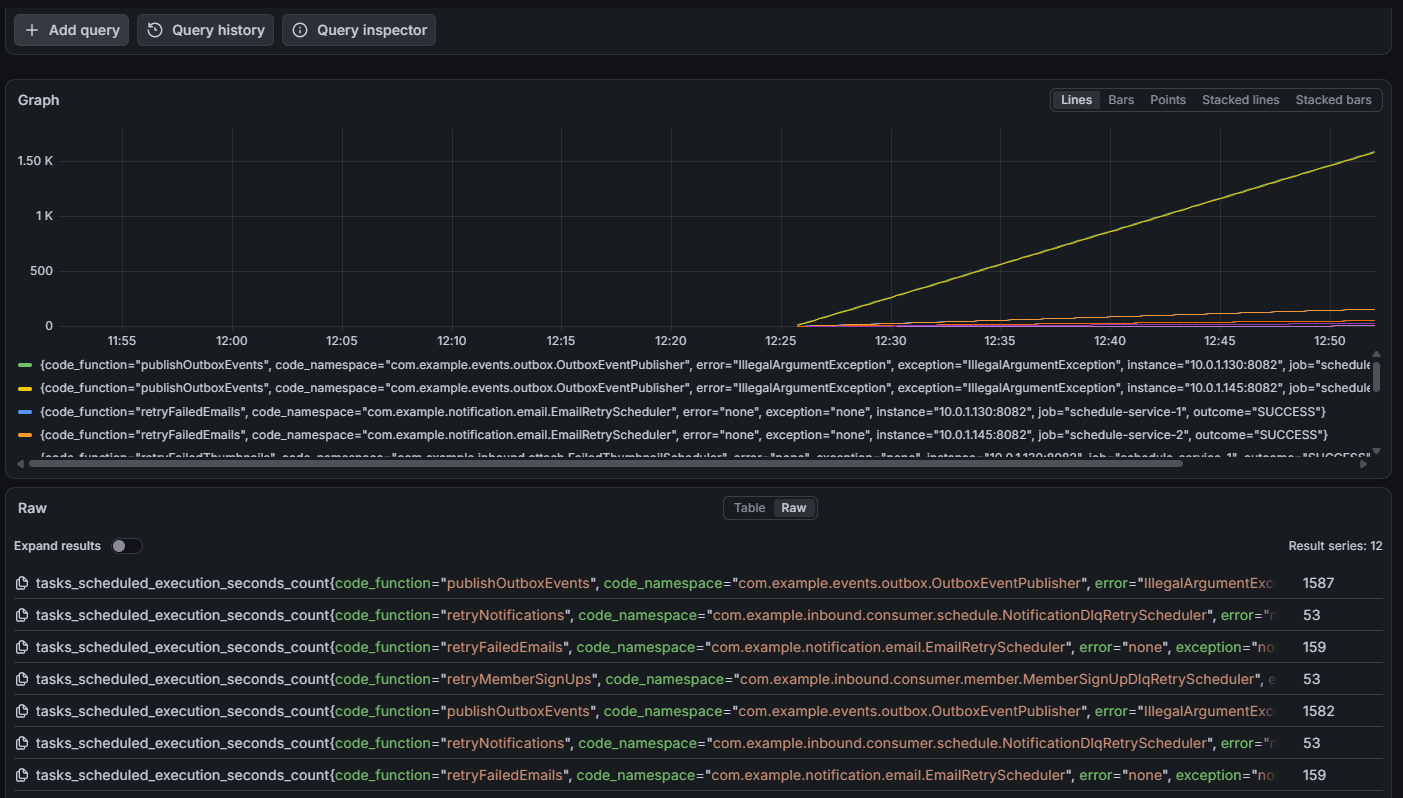Copy first retryFailedEmails result with value 159

pyautogui.click(x=22, y=647)
